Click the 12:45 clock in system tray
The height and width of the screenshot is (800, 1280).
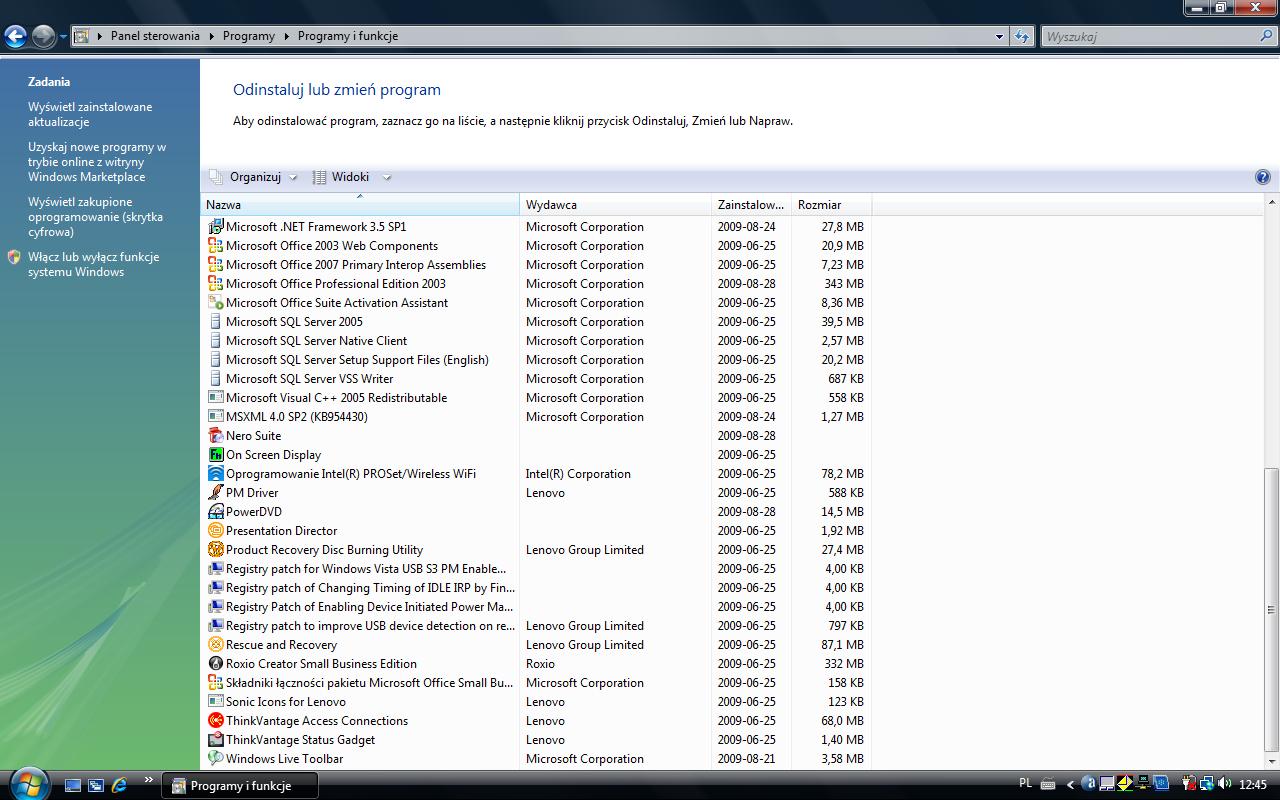click(1252, 785)
